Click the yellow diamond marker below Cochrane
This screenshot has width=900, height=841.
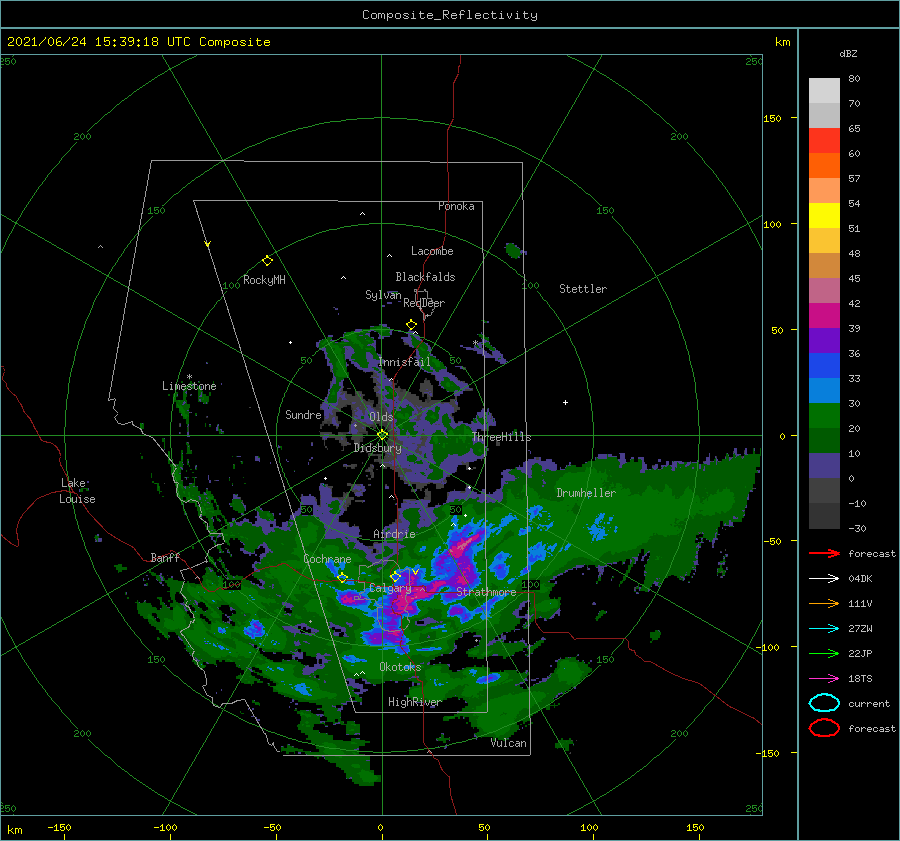342,577
